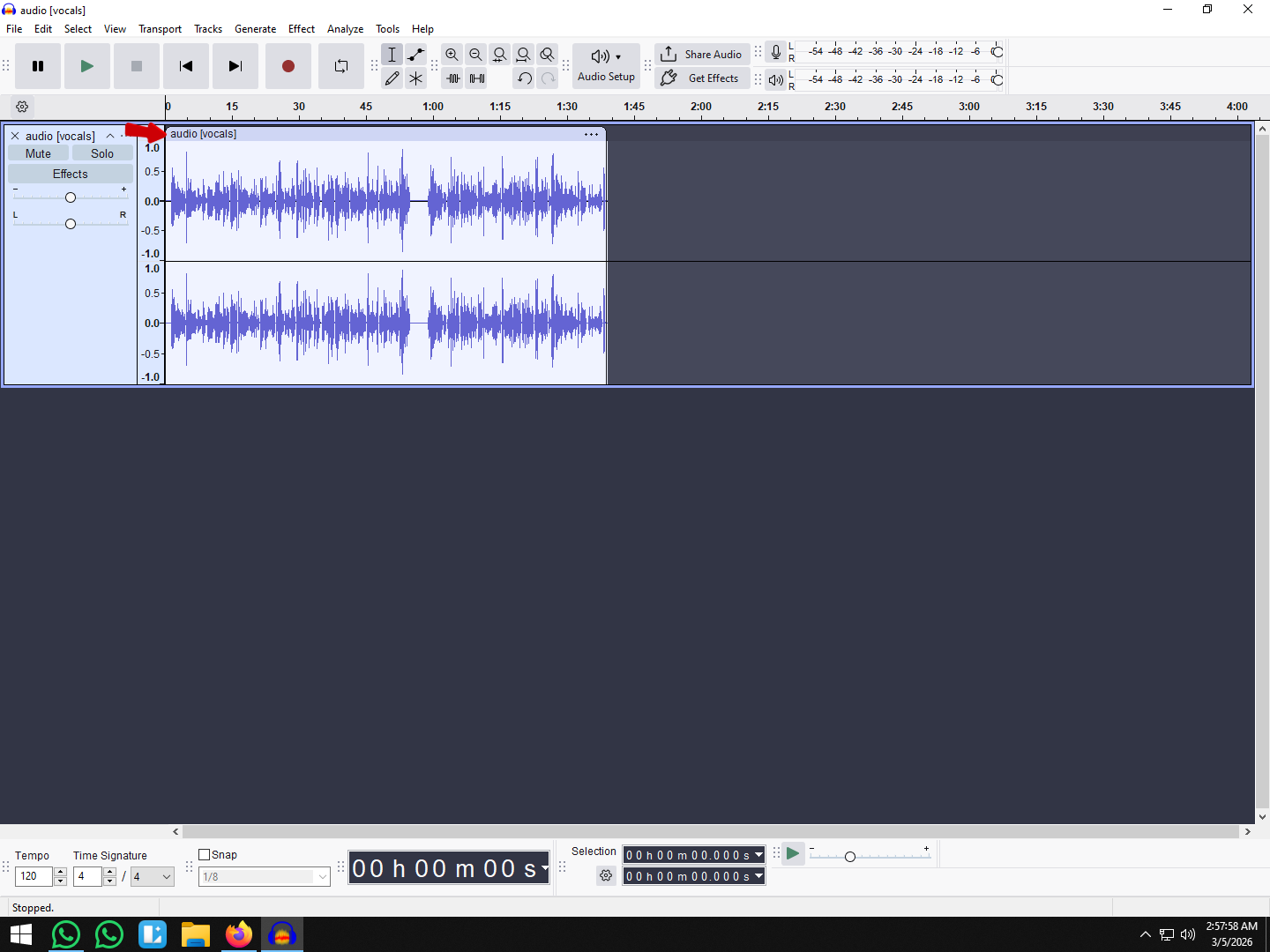
Task: Open the clip's three-dot options menu
Action: pyautogui.click(x=591, y=134)
